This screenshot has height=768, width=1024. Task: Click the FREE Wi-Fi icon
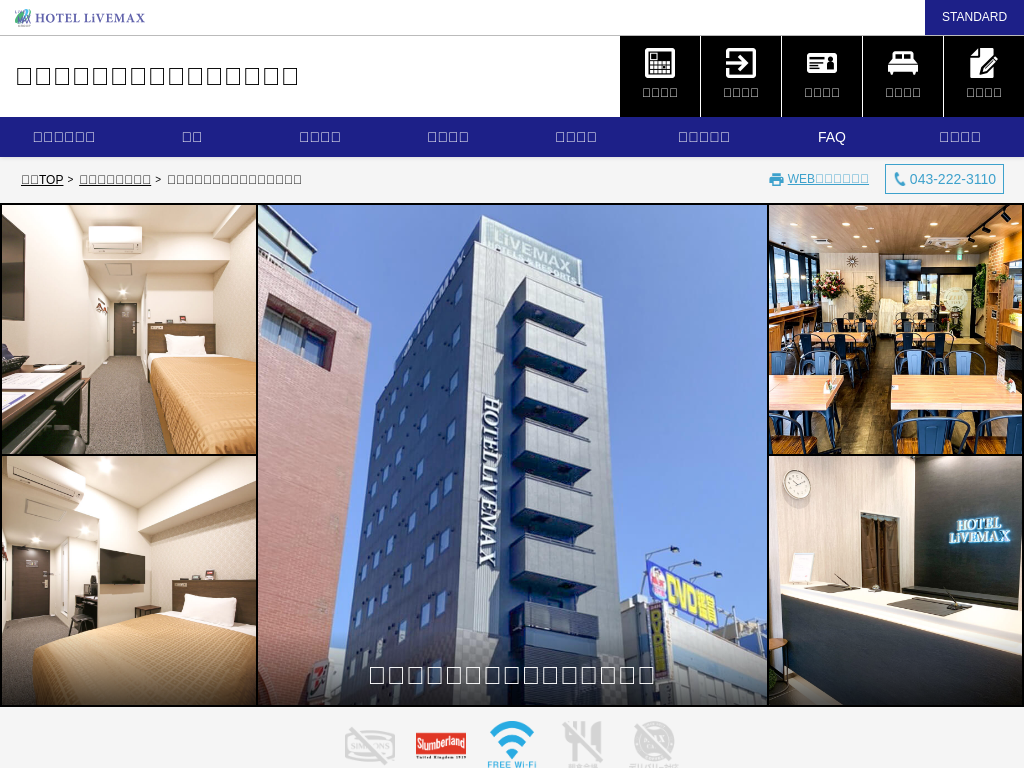pyautogui.click(x=512, y=744)
